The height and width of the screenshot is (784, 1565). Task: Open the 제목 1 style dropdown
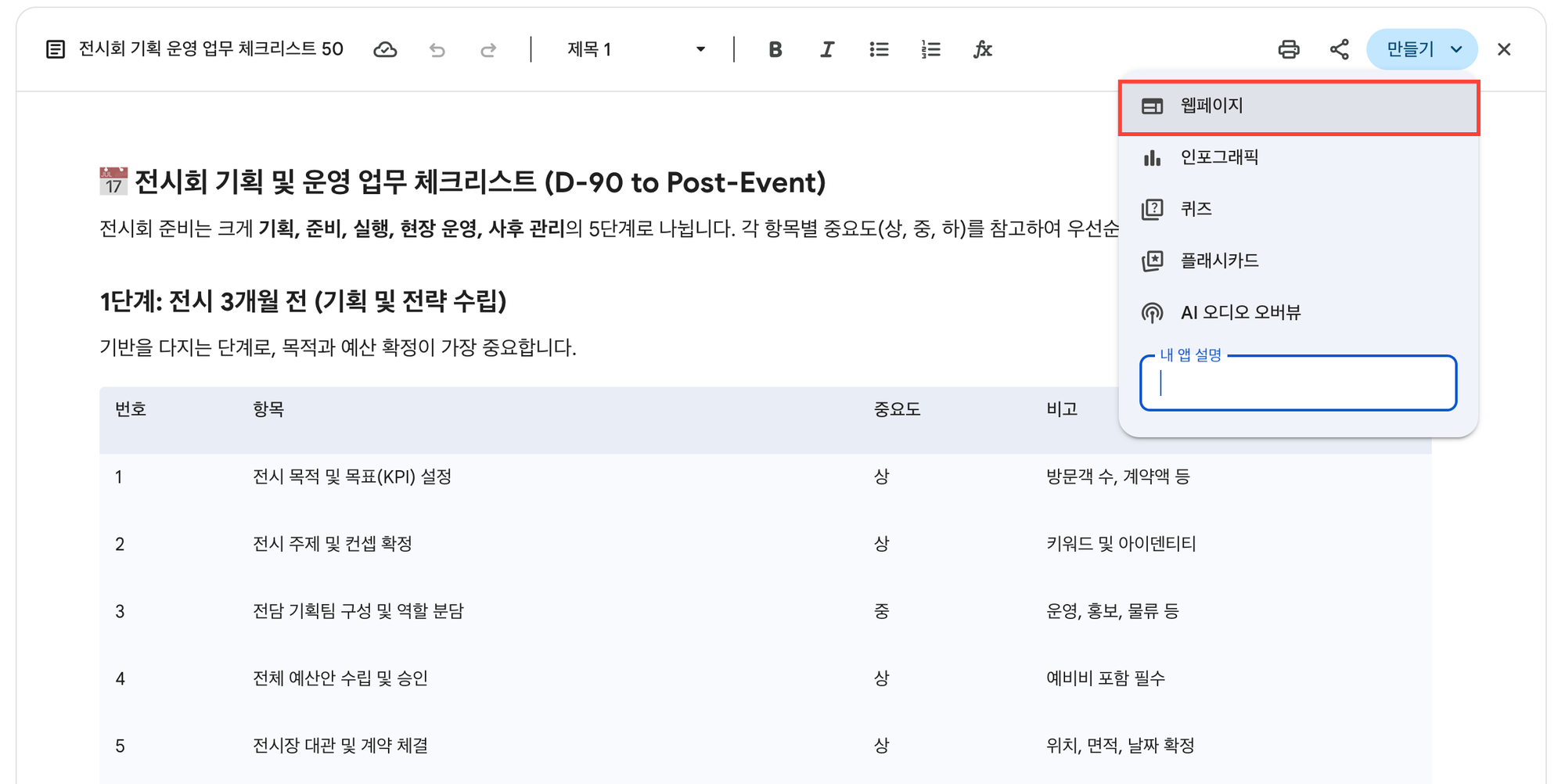click(635, 50)
